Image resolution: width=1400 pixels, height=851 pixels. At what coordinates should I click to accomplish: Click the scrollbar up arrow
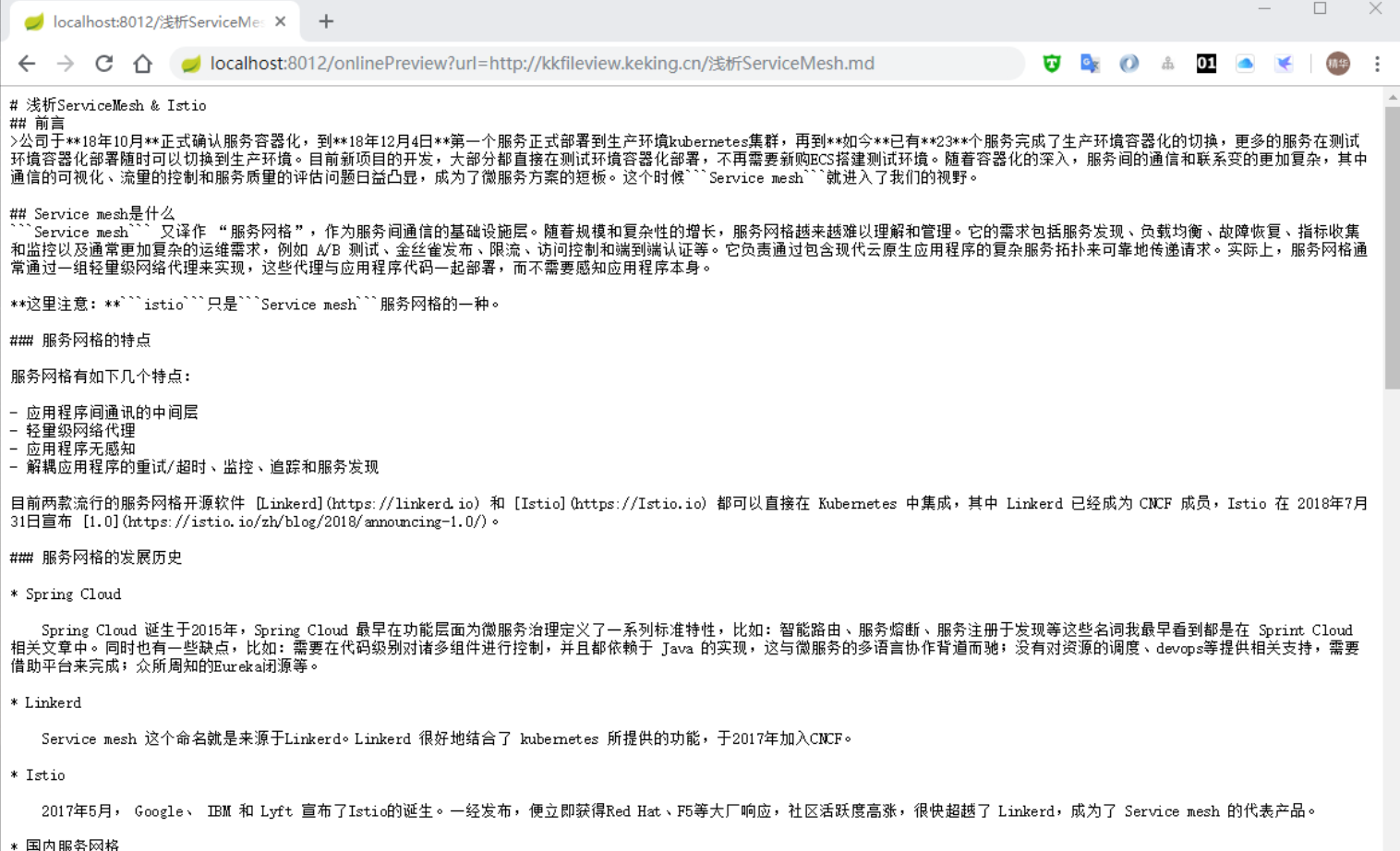pyautogui.click(x=1392, y=97)
